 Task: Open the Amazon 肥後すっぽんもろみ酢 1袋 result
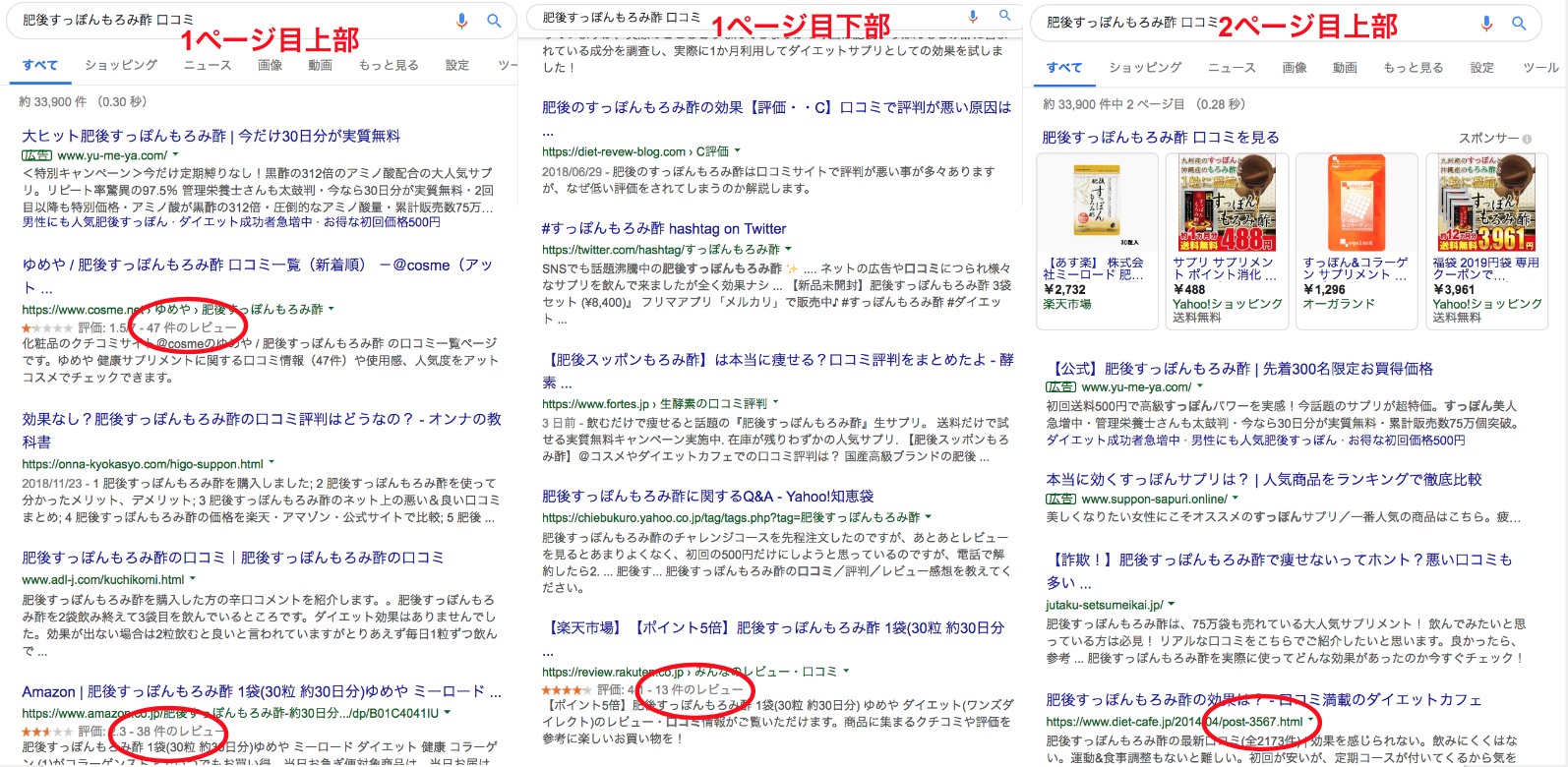262,691
